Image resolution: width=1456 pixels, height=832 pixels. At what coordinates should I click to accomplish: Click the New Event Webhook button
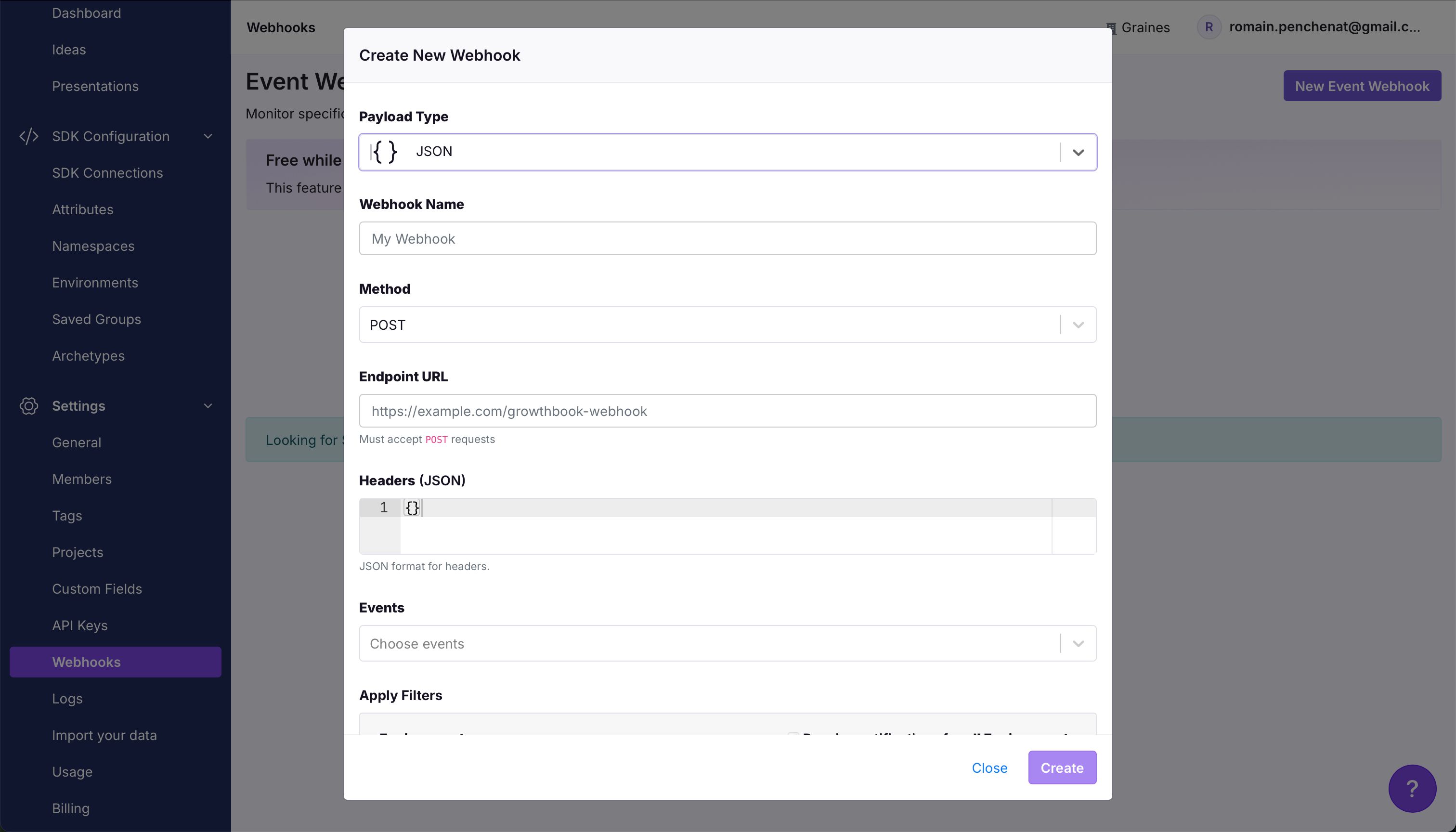1362,86
